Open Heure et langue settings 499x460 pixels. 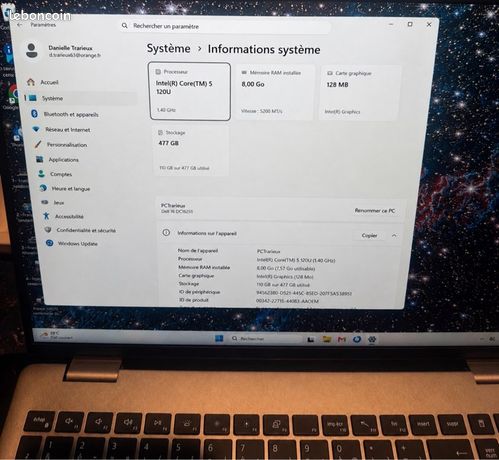(66, 188)
